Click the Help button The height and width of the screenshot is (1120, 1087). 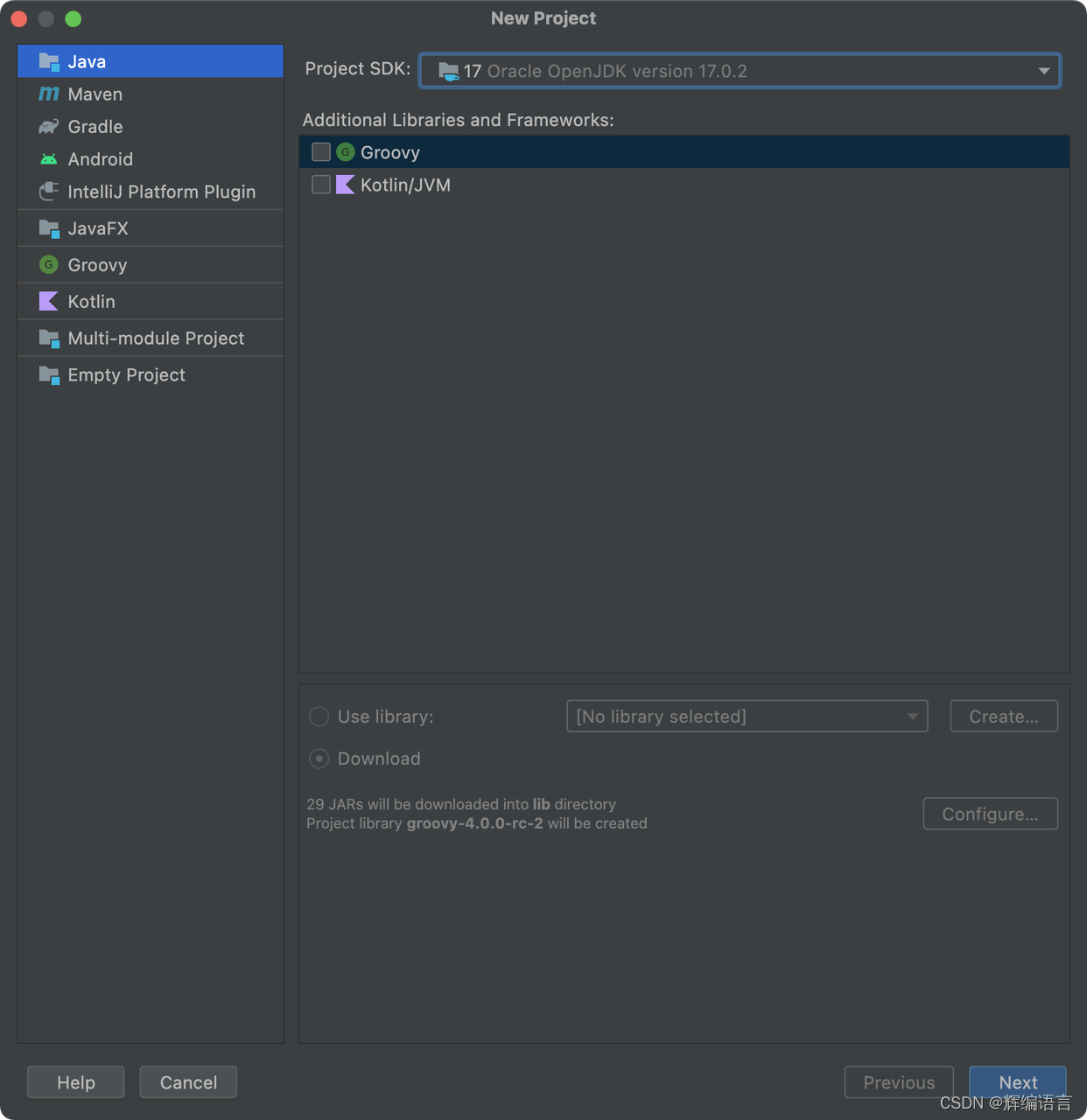point(76,1082)
